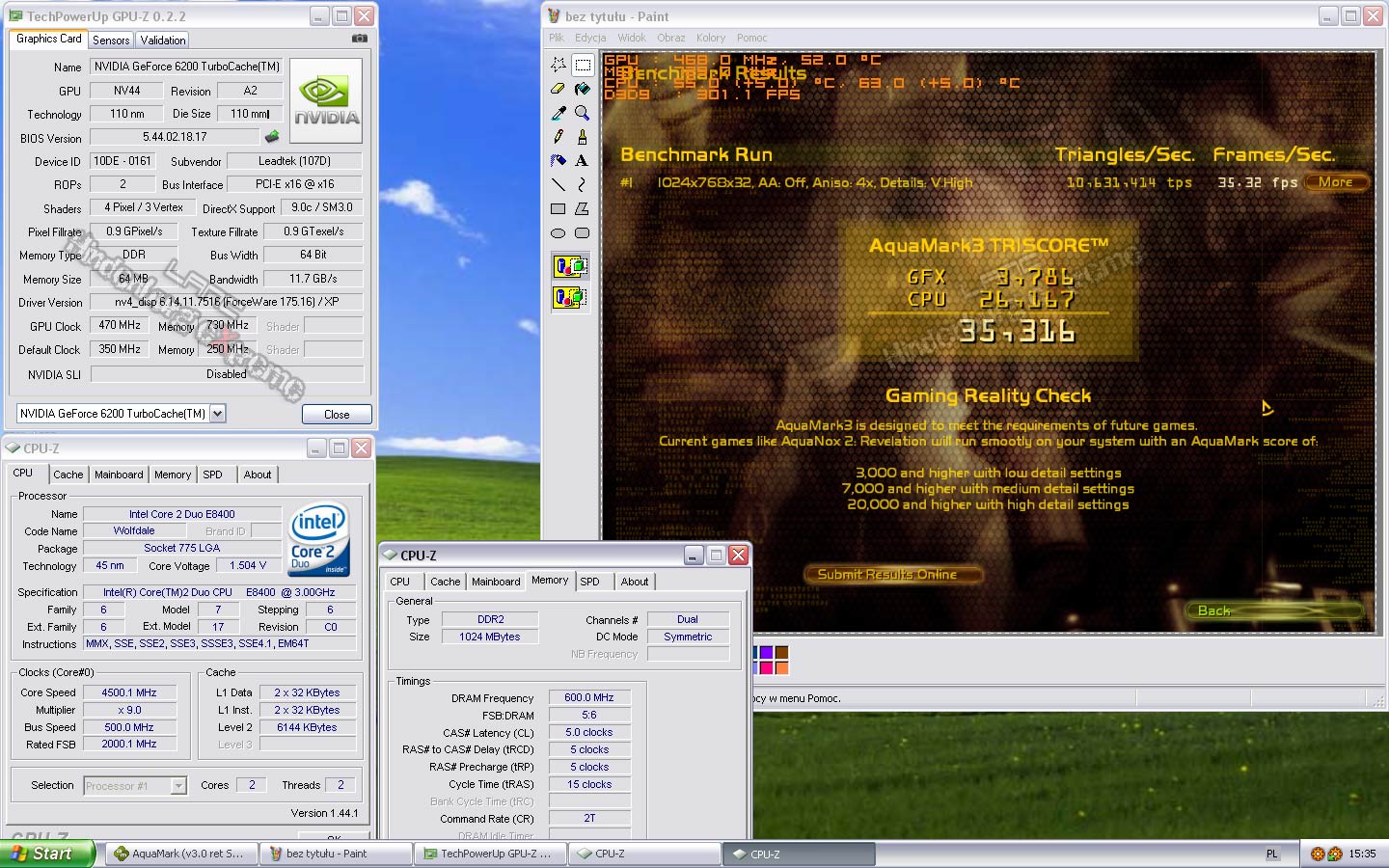Click the taskbar clock showing 15:35
Image resolution: width=1389 pixels, height=868 pixels.
click(x=1362, y=854)
